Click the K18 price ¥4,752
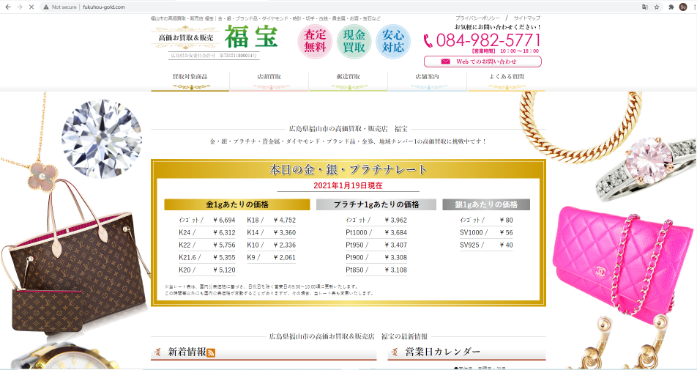697x370 pixels. coord(284,220)
